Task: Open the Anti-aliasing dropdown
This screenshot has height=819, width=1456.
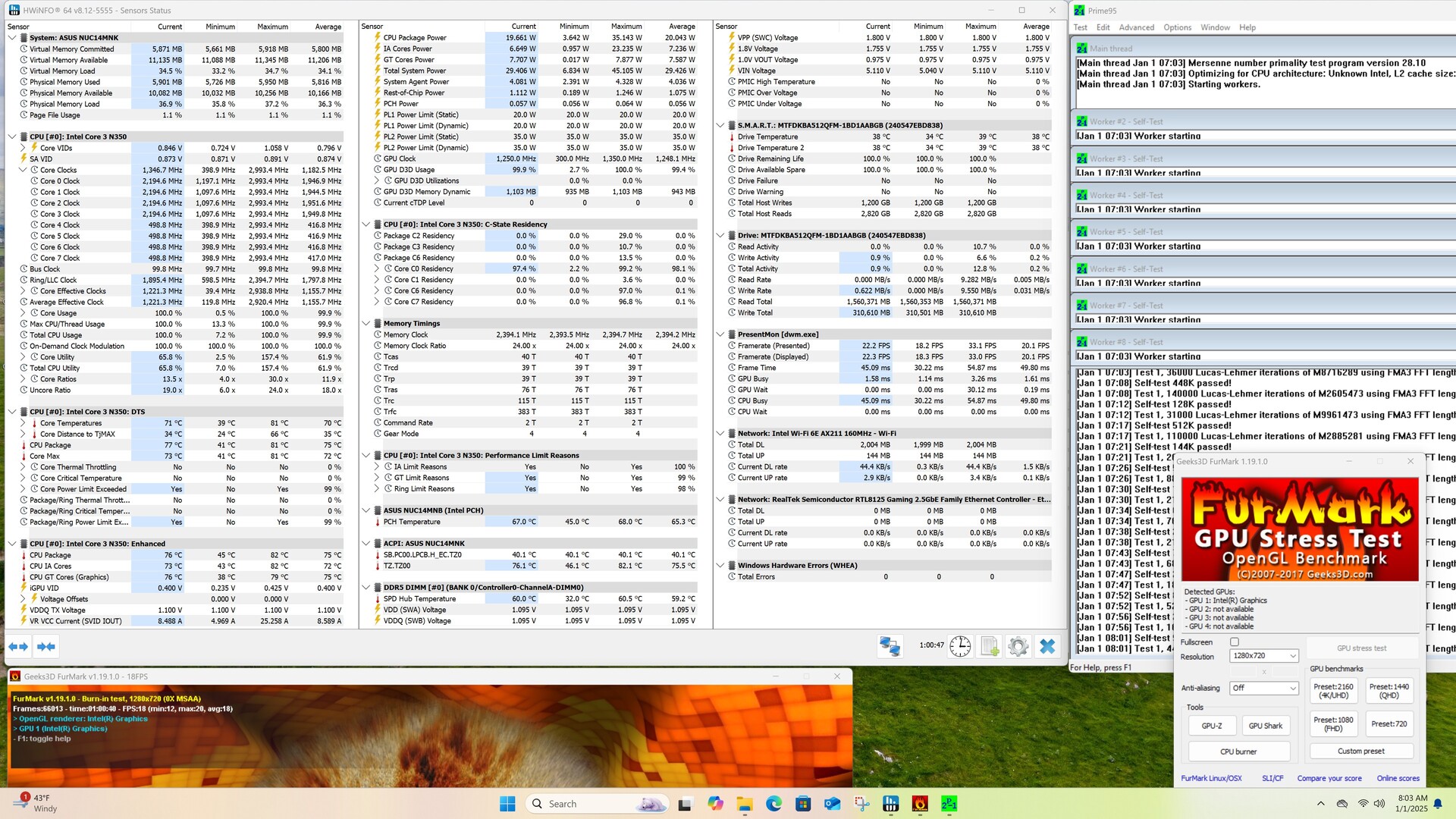Action: (x=1263, y=688)
